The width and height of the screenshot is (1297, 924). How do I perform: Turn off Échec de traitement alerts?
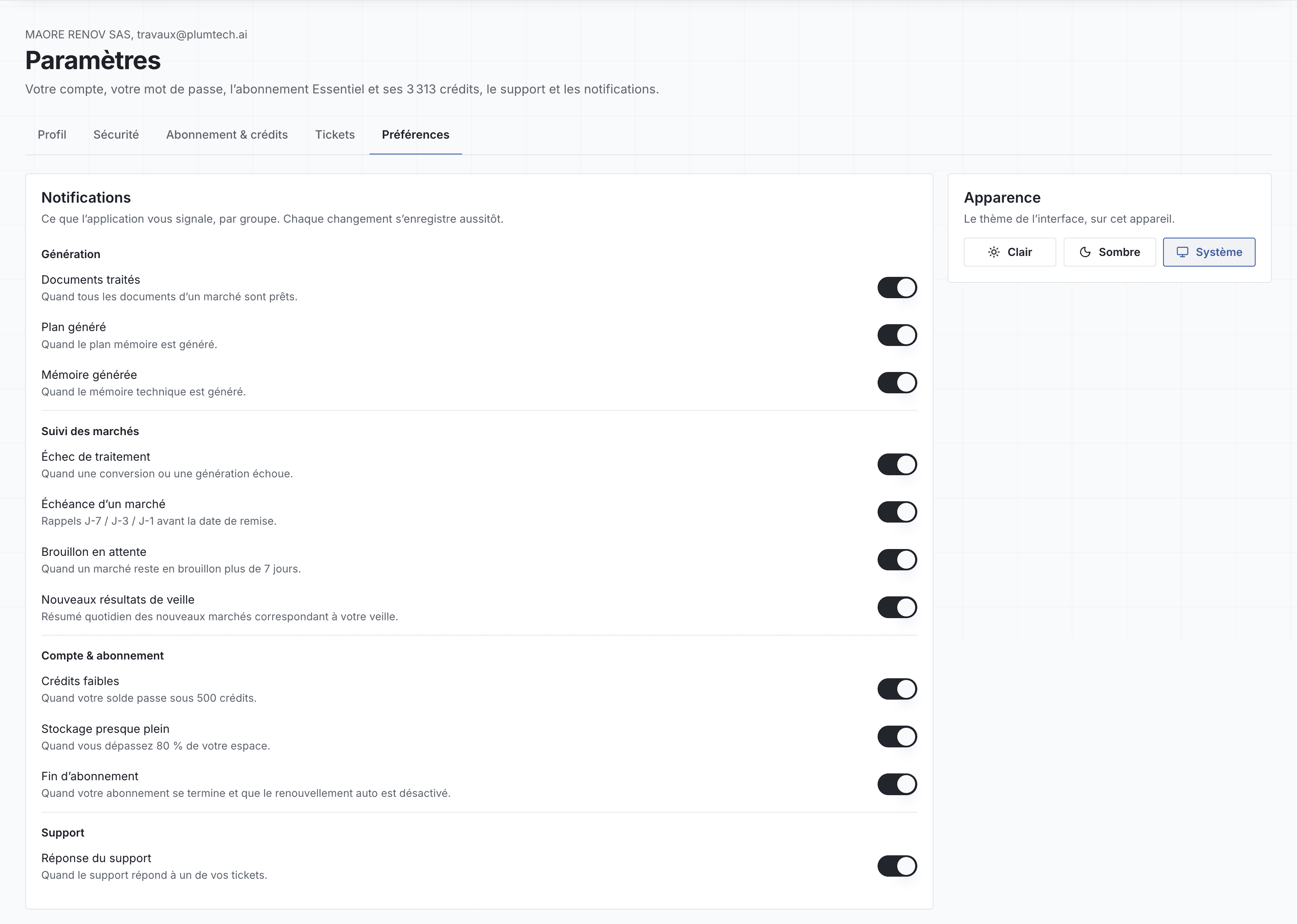coord(896,464)
